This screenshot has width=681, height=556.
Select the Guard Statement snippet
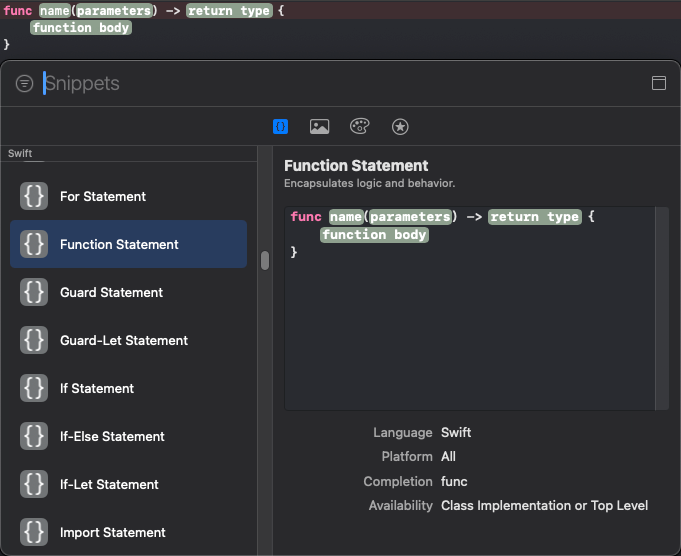tap(129, 292)
